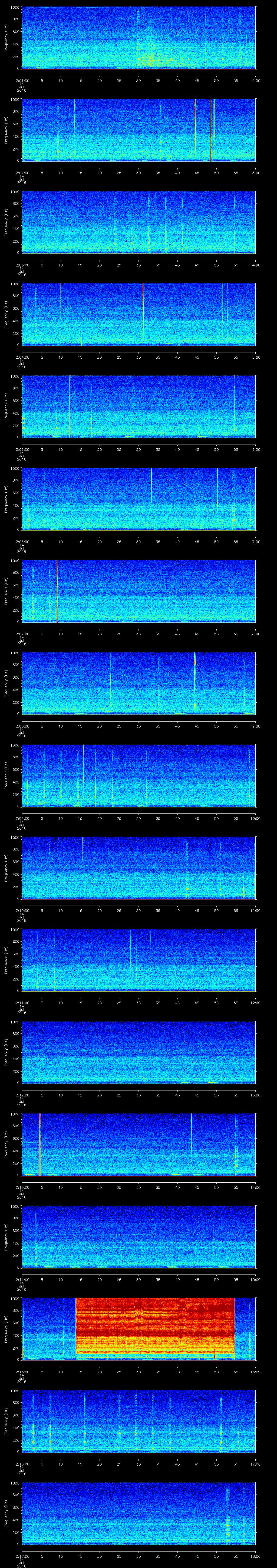277x1568 pixels.
Task: Select the spectrogram panel starting at 2:16:00
Action: coord(138,1421)
